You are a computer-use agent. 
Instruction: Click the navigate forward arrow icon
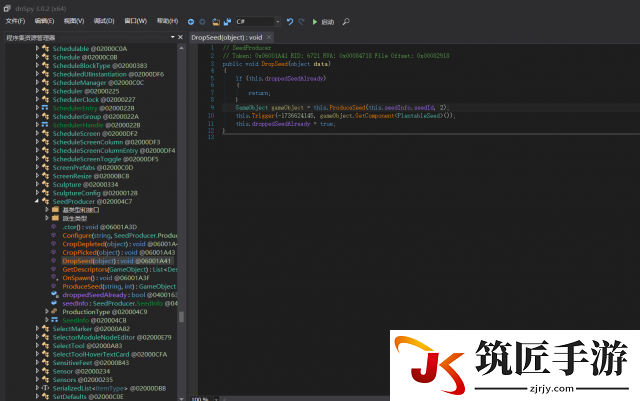tap(202, 22)
